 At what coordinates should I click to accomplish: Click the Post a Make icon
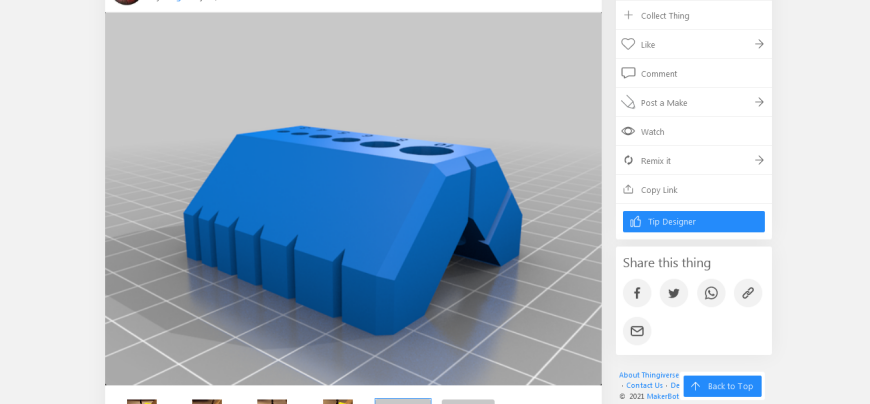point(628,102)
